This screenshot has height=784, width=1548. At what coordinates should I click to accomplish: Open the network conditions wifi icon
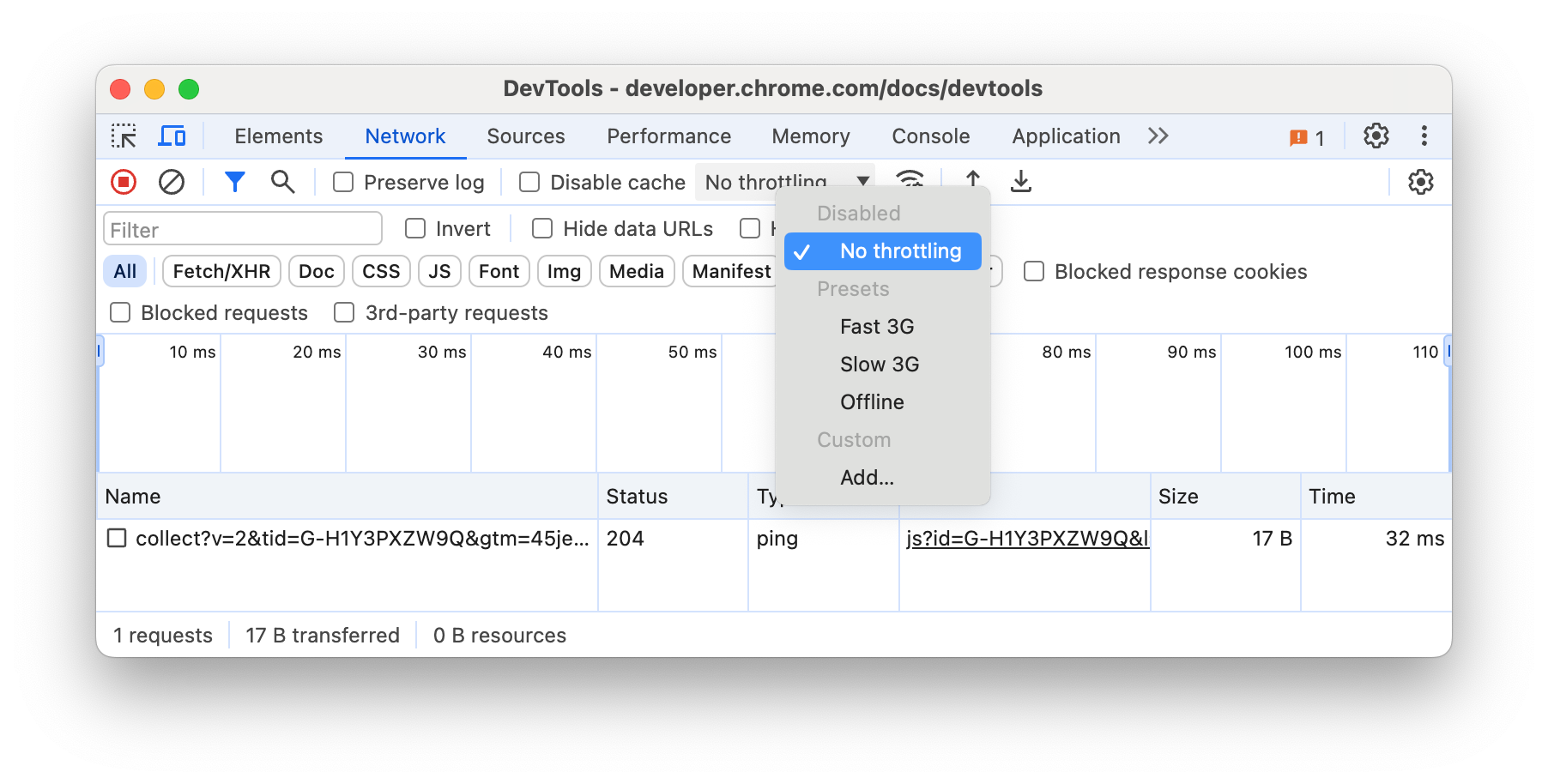[910, 182]
